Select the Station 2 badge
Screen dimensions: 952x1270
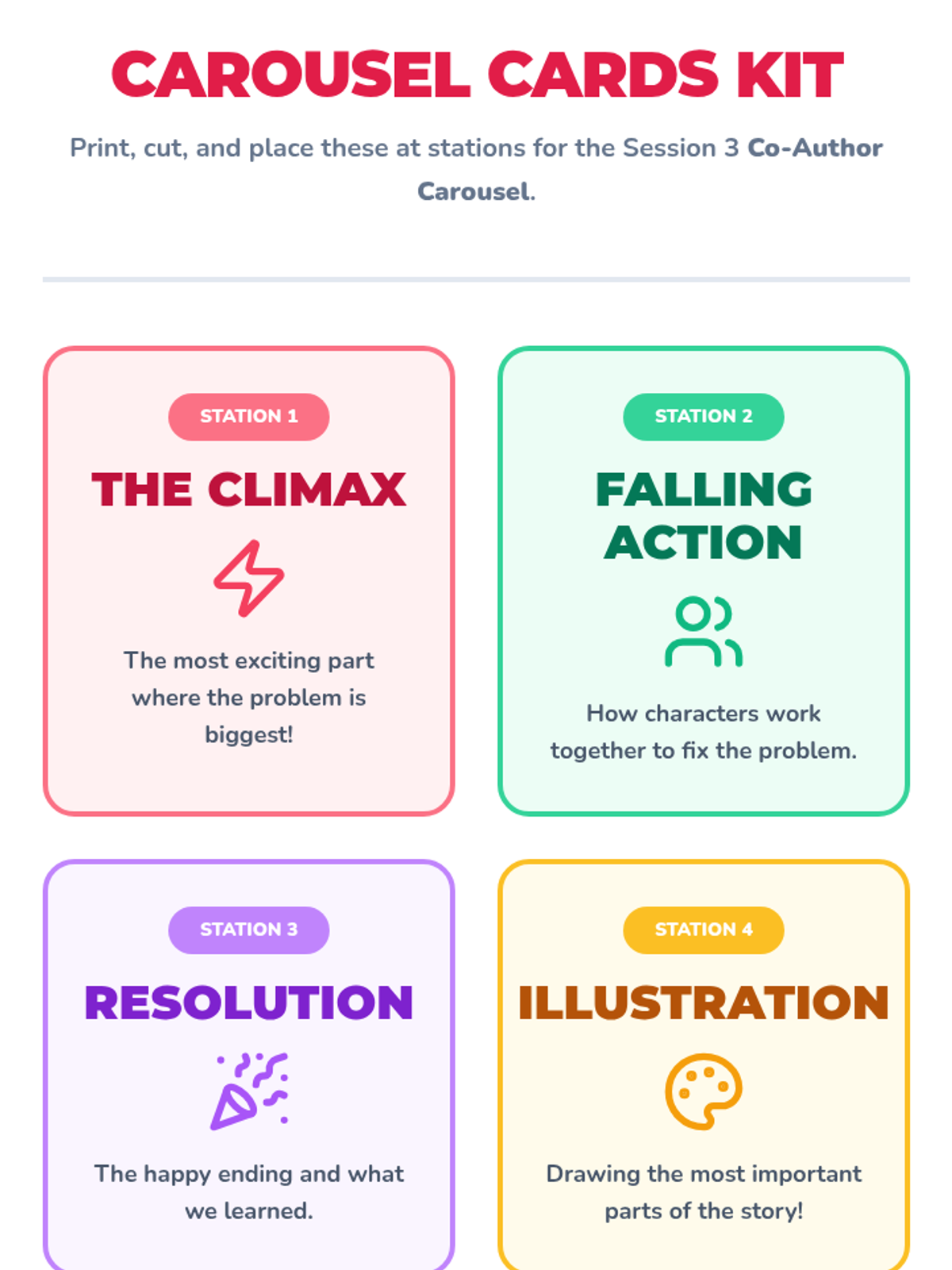point(703,417)
